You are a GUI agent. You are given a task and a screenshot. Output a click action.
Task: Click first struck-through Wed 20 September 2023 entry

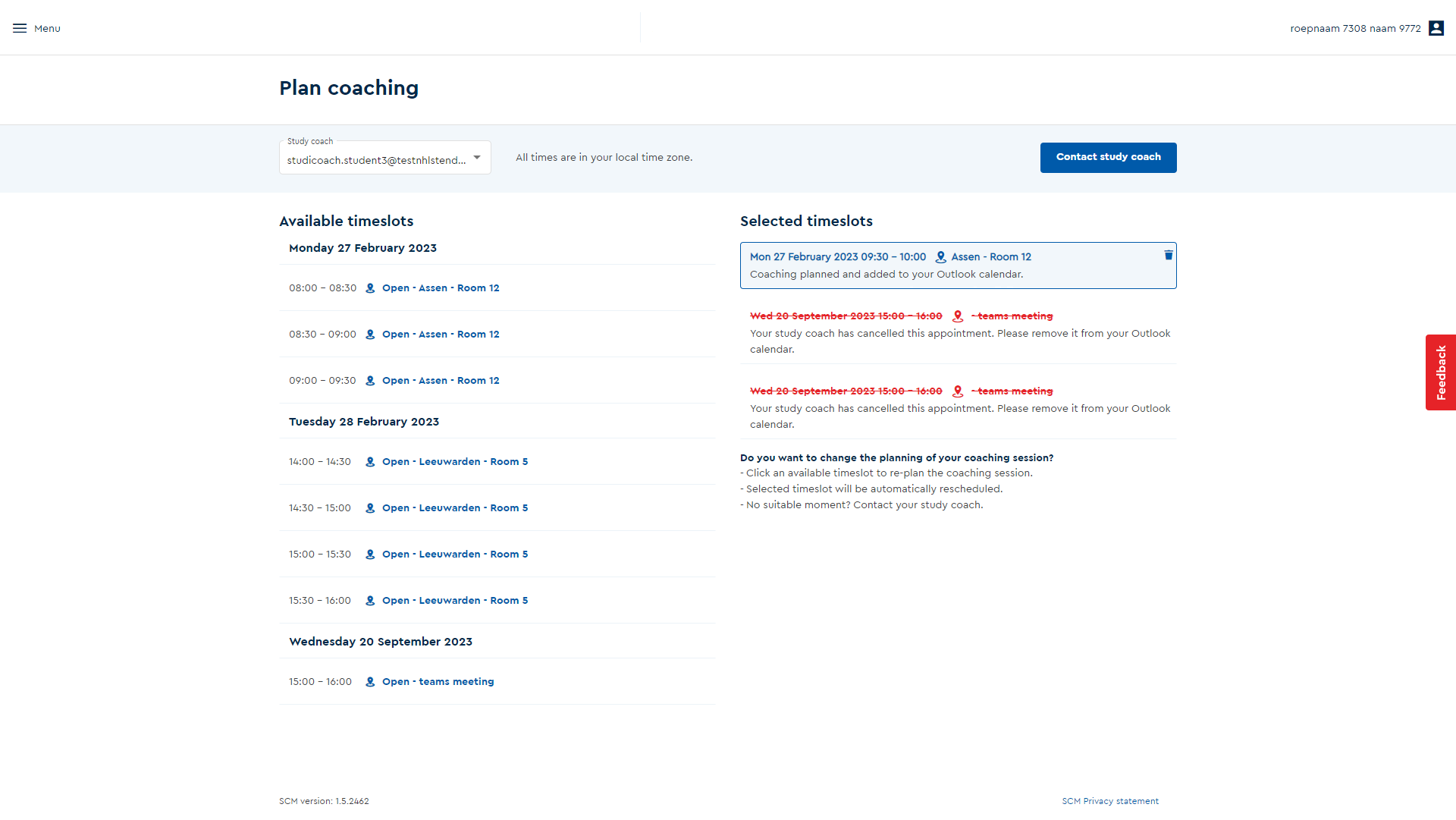tap(846, 316)
